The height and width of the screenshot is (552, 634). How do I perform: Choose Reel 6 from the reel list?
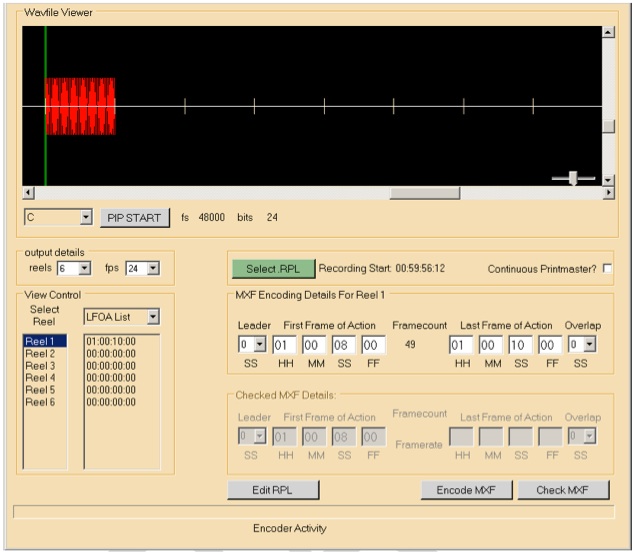(x=40, y=402)
